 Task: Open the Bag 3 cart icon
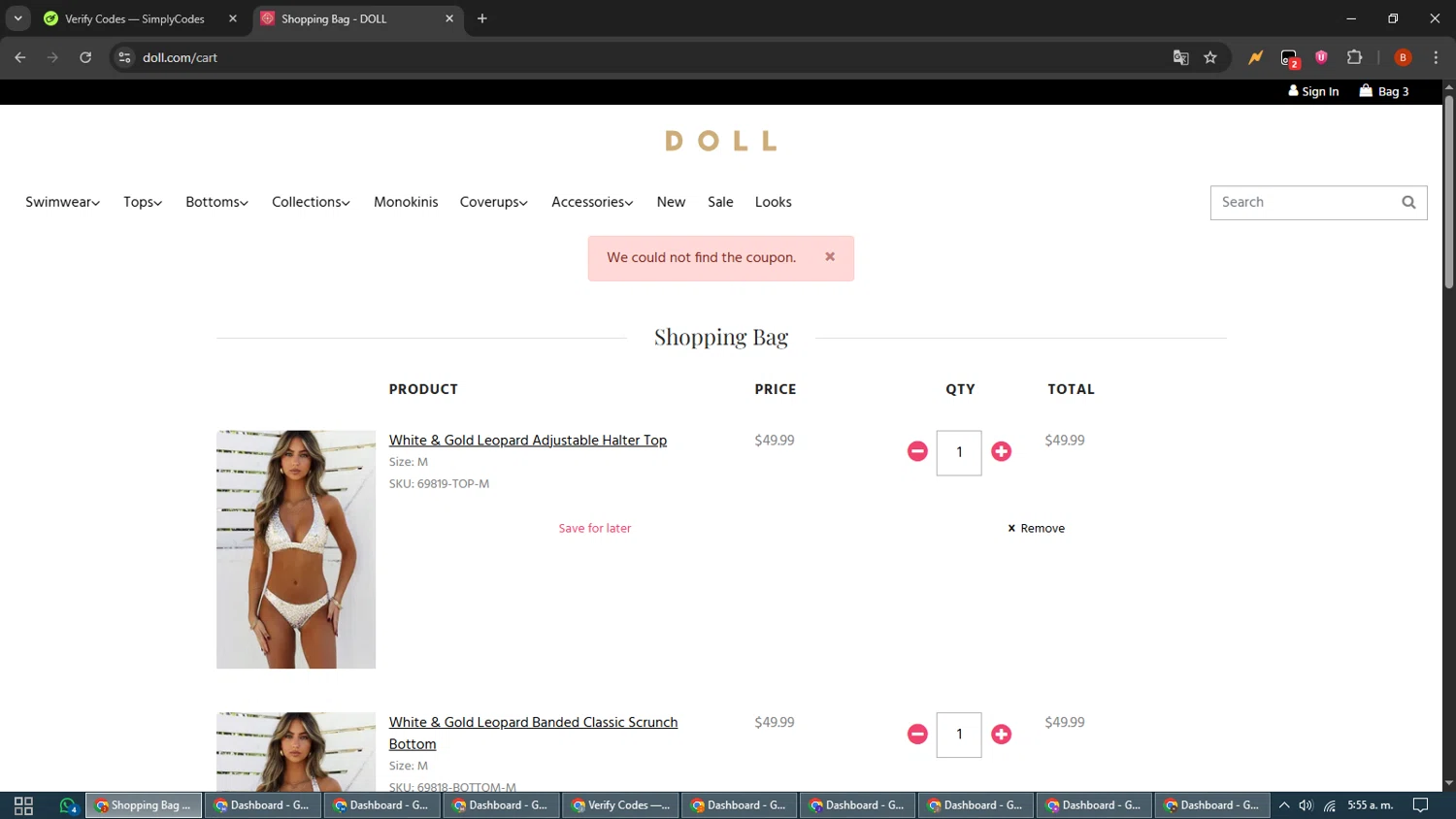click(1384, 91)
